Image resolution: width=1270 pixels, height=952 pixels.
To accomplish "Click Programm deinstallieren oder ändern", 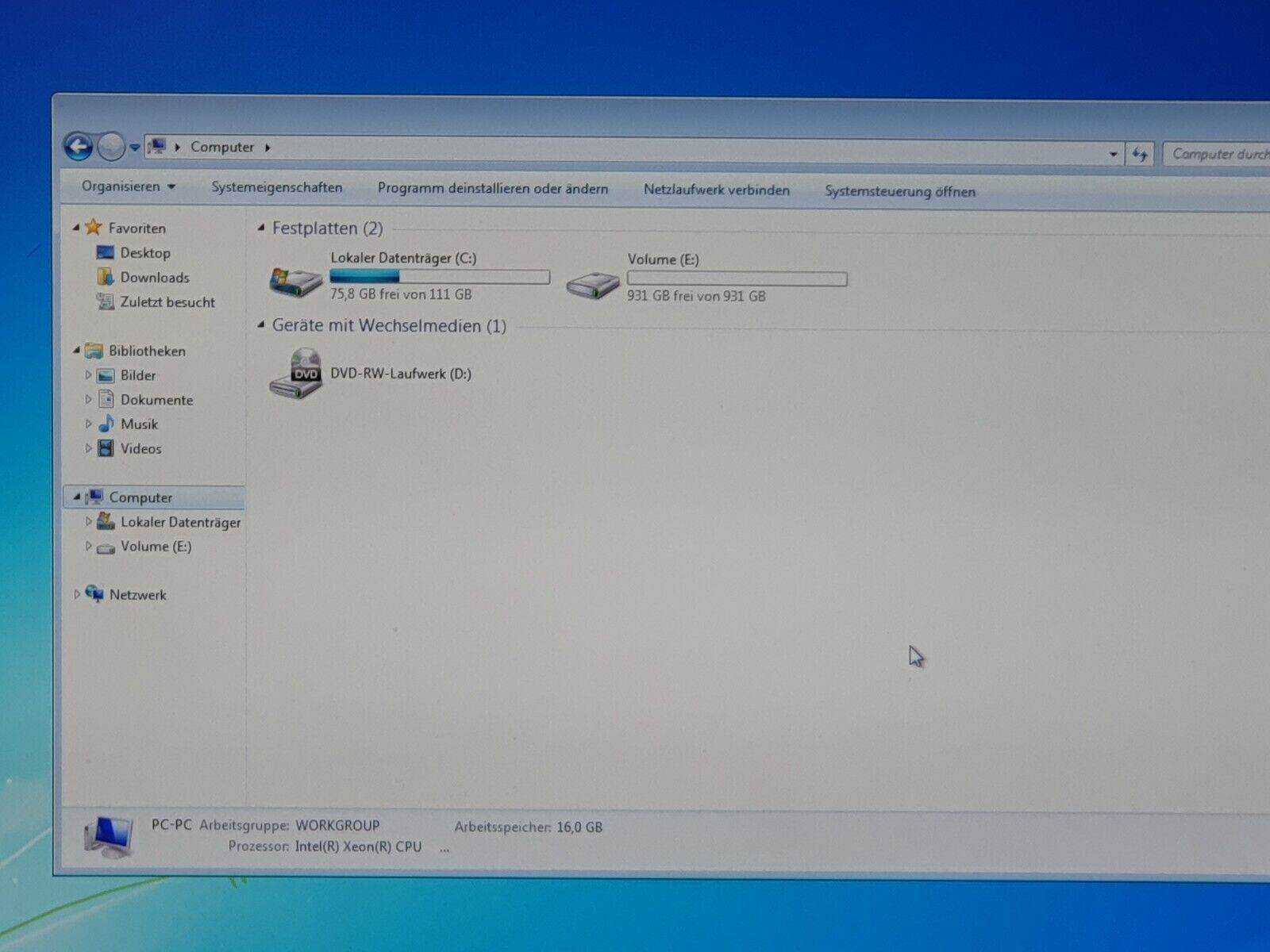I will 492,189.
